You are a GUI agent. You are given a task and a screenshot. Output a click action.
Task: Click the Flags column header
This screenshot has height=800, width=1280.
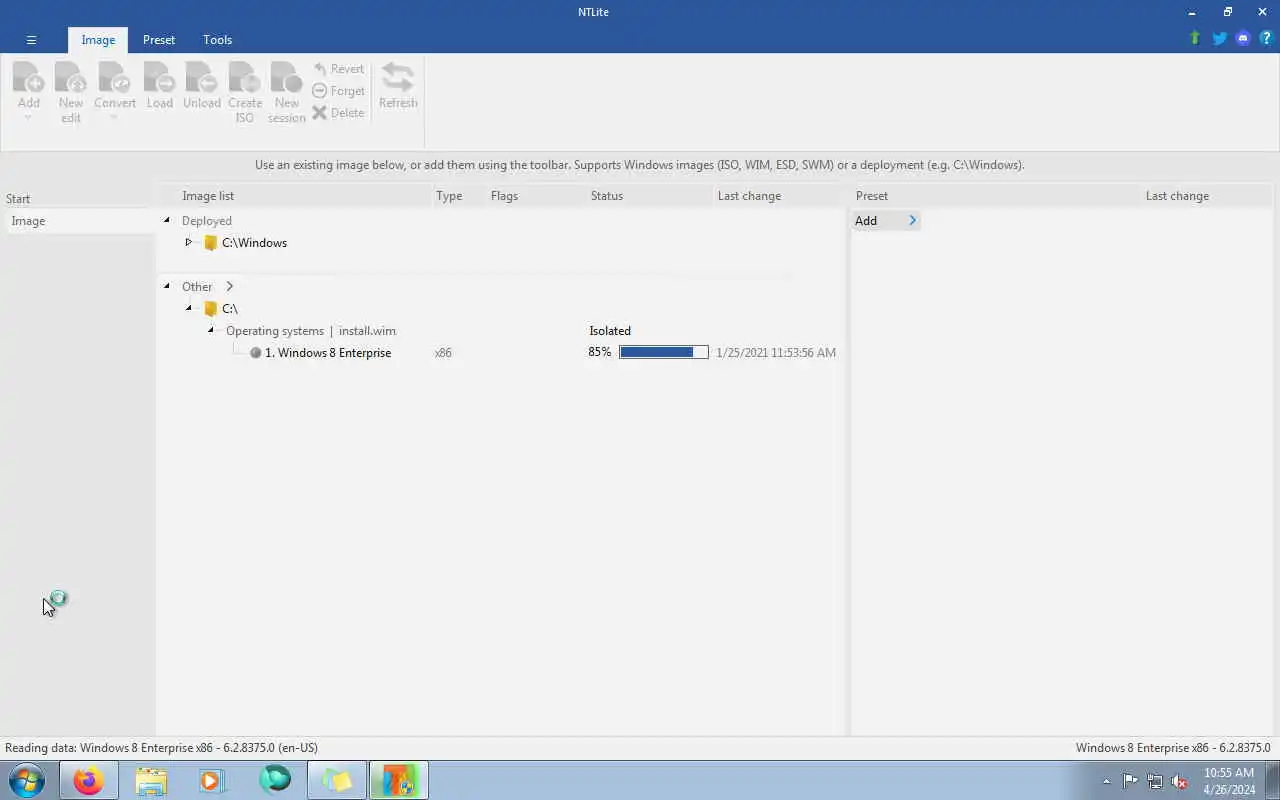pyautogui.click(x=504, y=196)
